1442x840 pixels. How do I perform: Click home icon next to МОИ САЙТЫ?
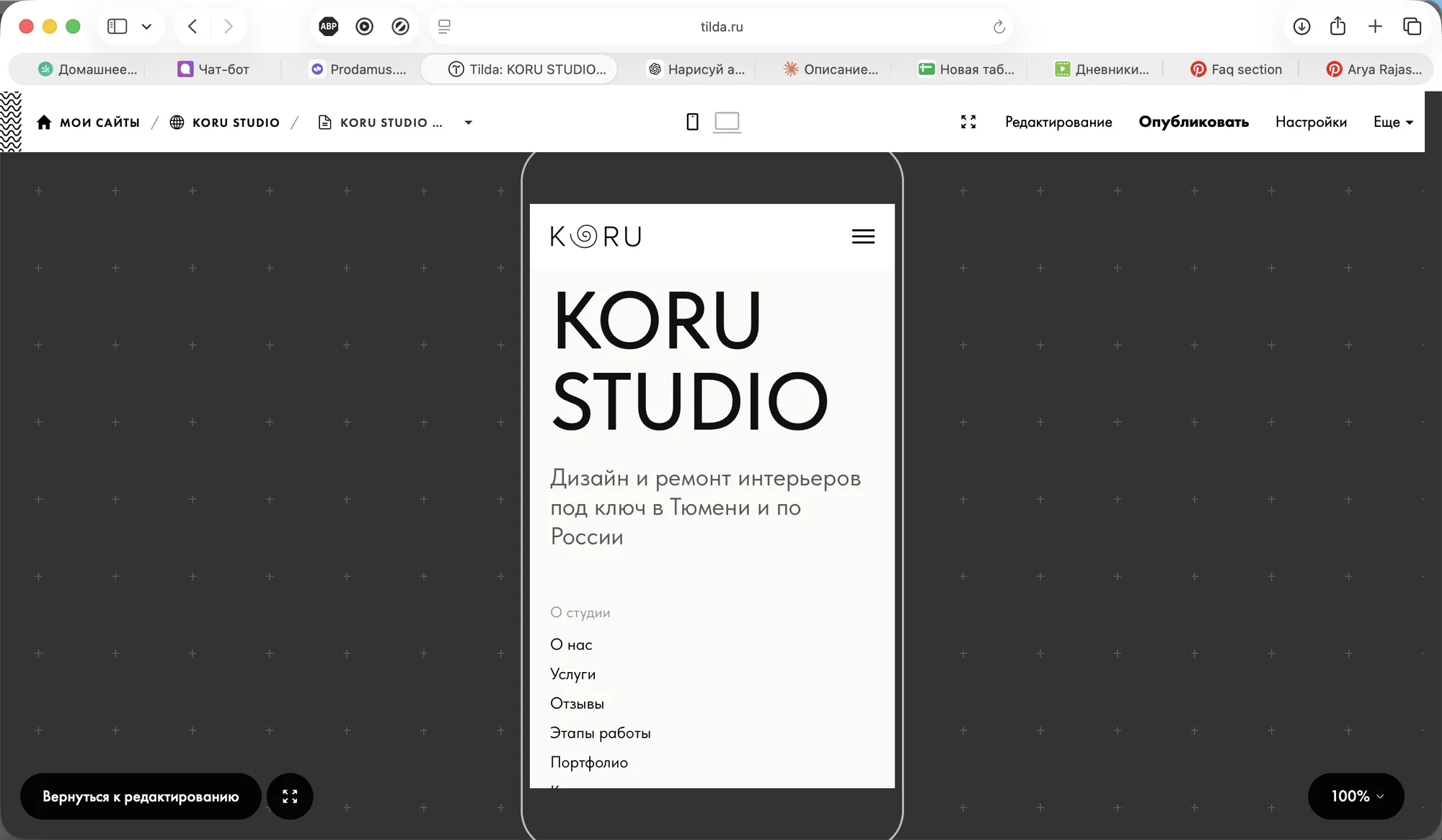tap(44, 122)
